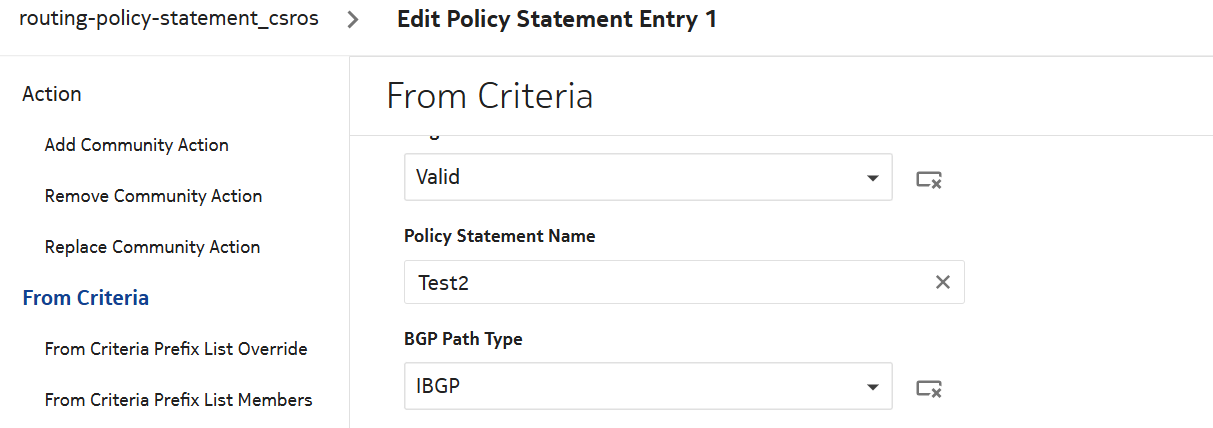Select the highlighted From Criteria sidebar item

click(86, 298)
